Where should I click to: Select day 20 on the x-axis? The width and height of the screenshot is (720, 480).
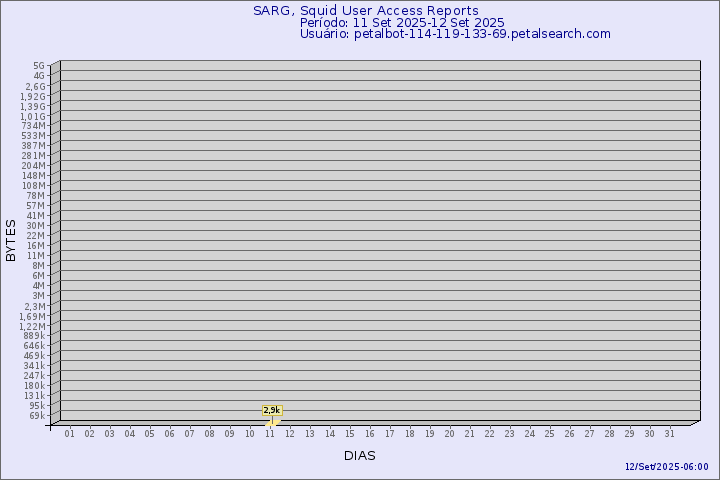450,434
